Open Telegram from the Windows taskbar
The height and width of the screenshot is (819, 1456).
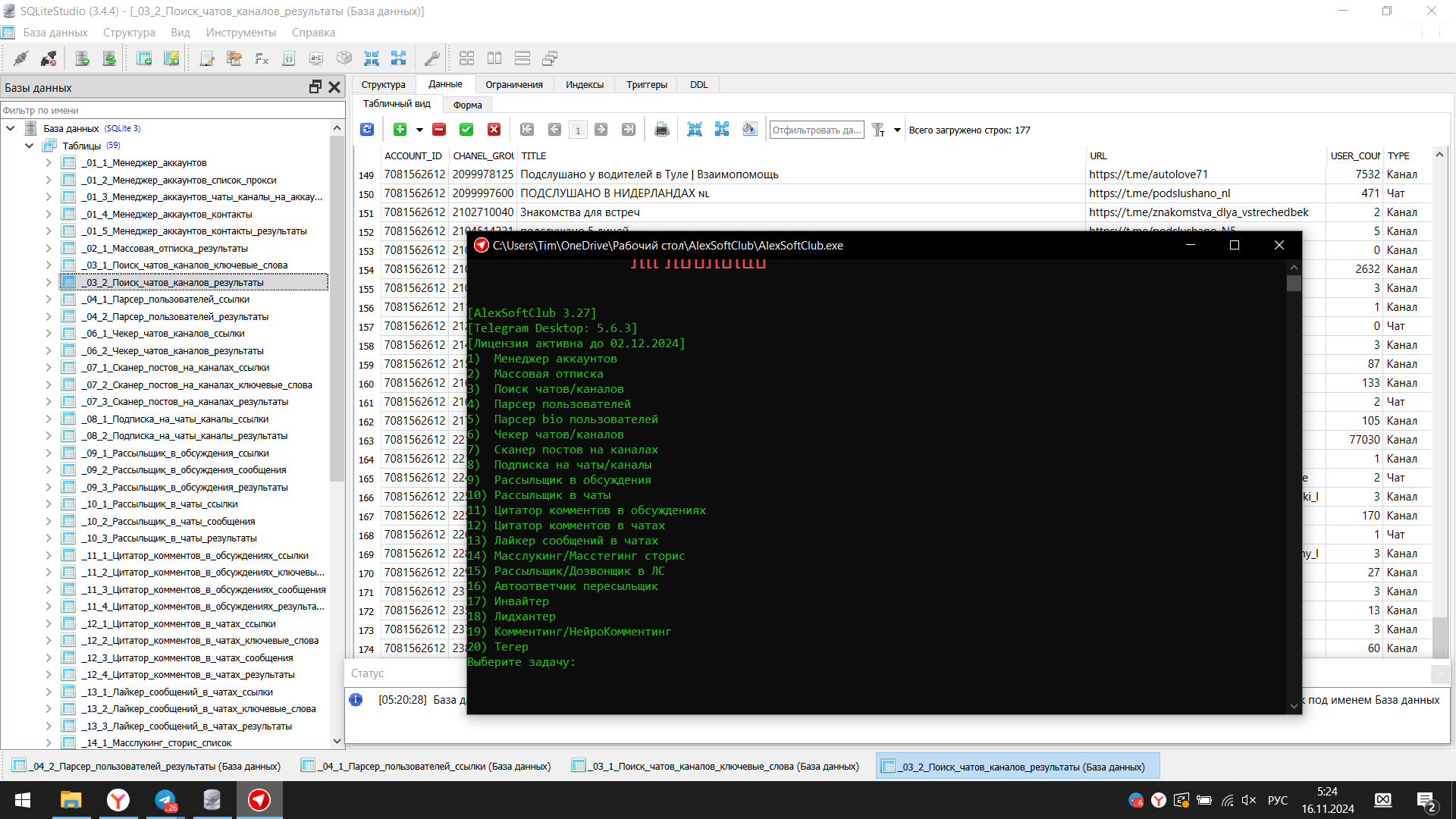click(165, 800)
